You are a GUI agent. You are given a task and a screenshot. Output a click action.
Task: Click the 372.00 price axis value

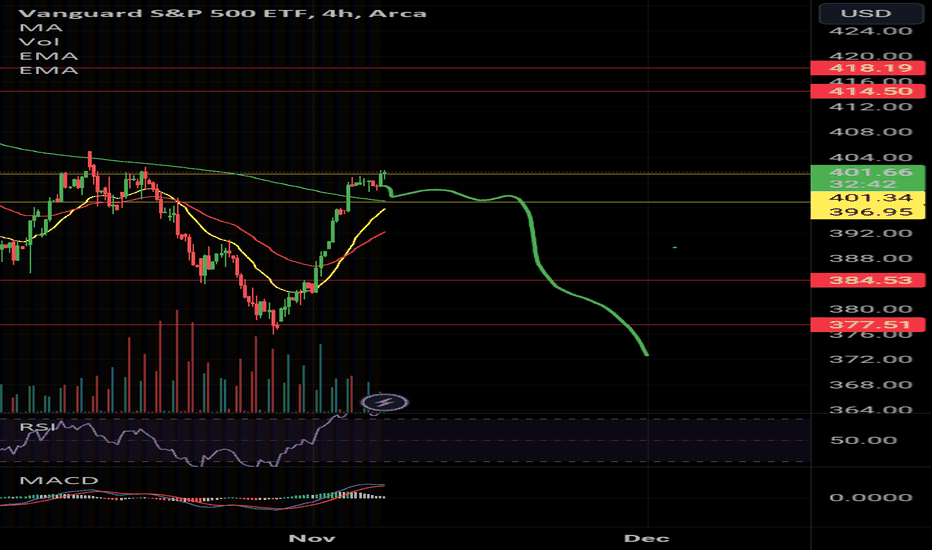pos(870,359)
